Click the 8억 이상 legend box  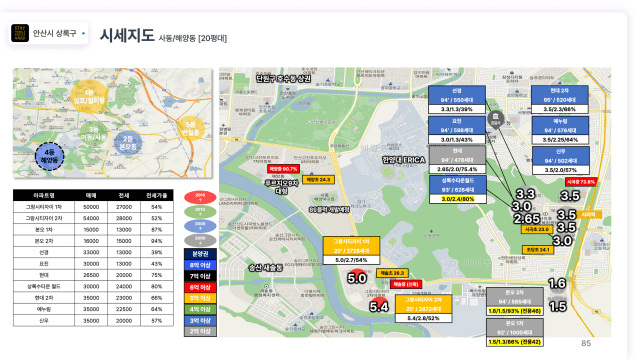pos(200,265)
